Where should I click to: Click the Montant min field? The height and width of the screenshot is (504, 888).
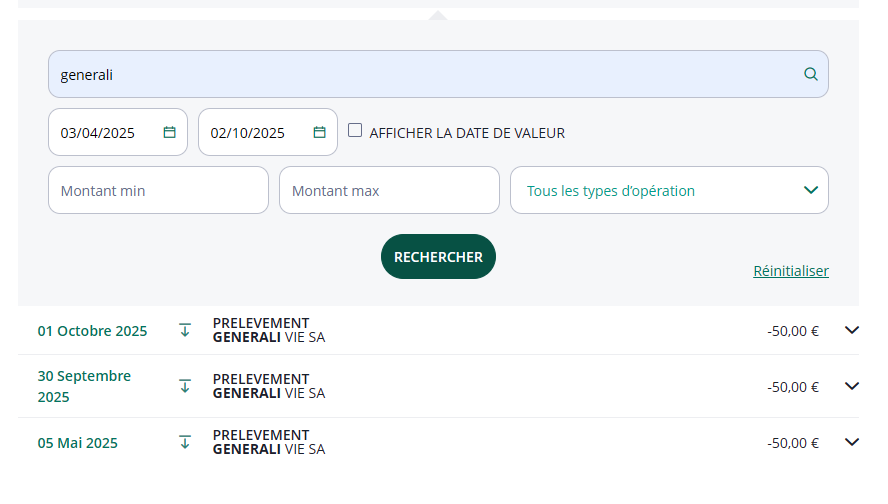[158, 190]
